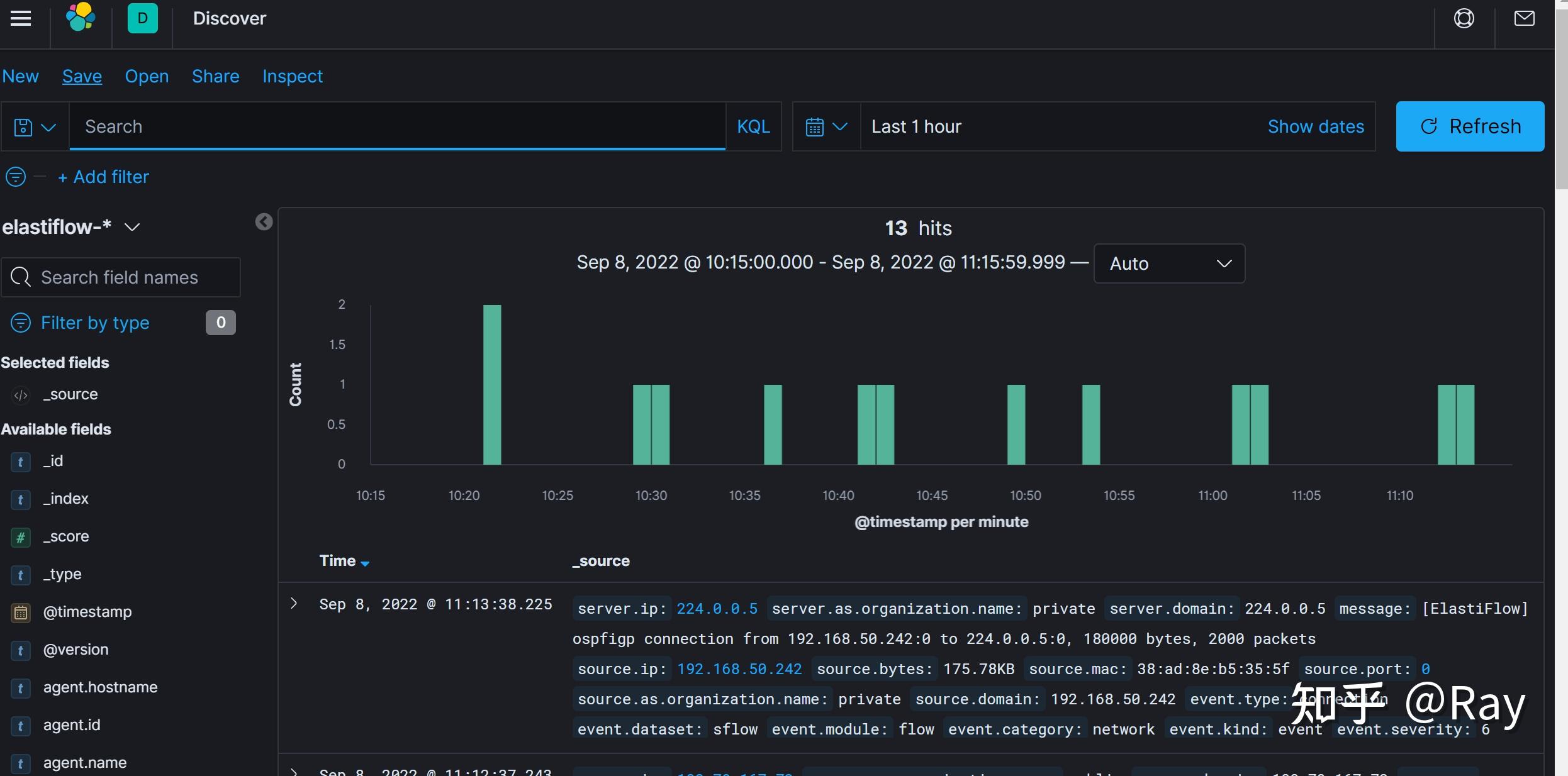Select the _score available field
Viewport: 1568px width, 776px height.
point(66,536)
